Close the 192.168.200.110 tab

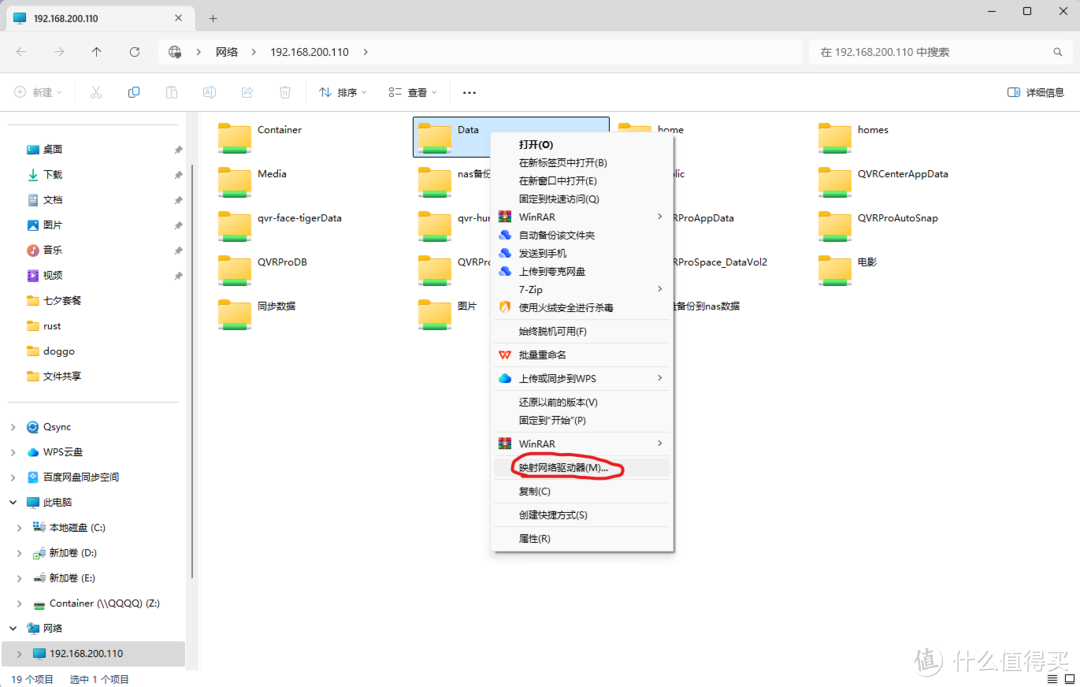[x=178, y=18]
